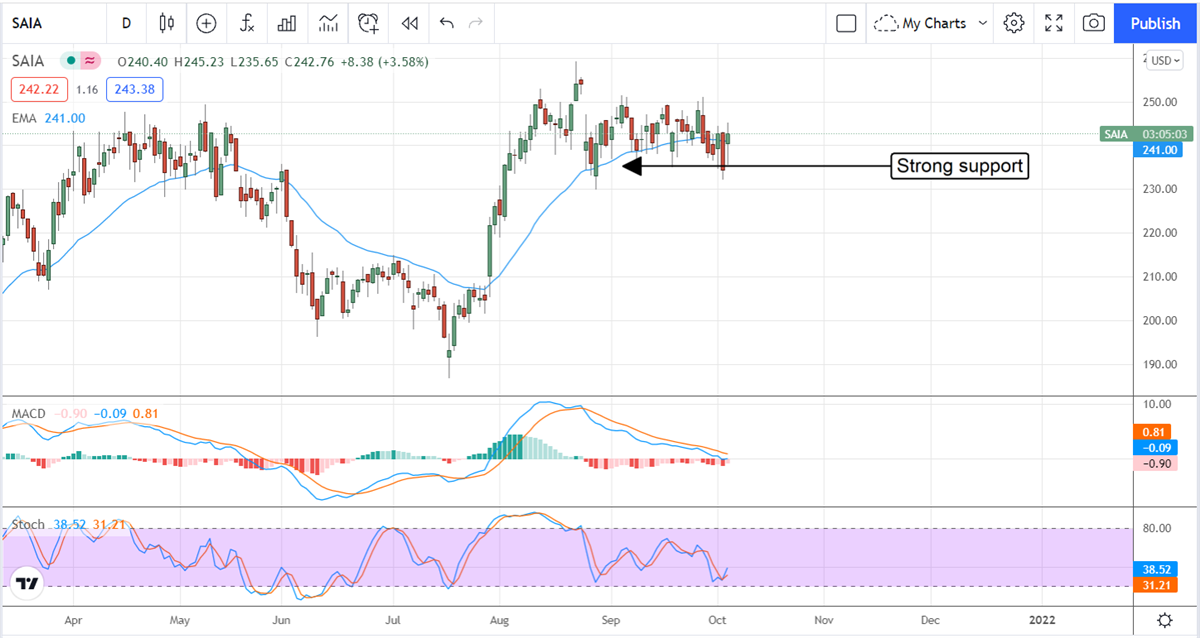Click the high price H245.23 value
1200x638 pixels.
click(200, 61)
